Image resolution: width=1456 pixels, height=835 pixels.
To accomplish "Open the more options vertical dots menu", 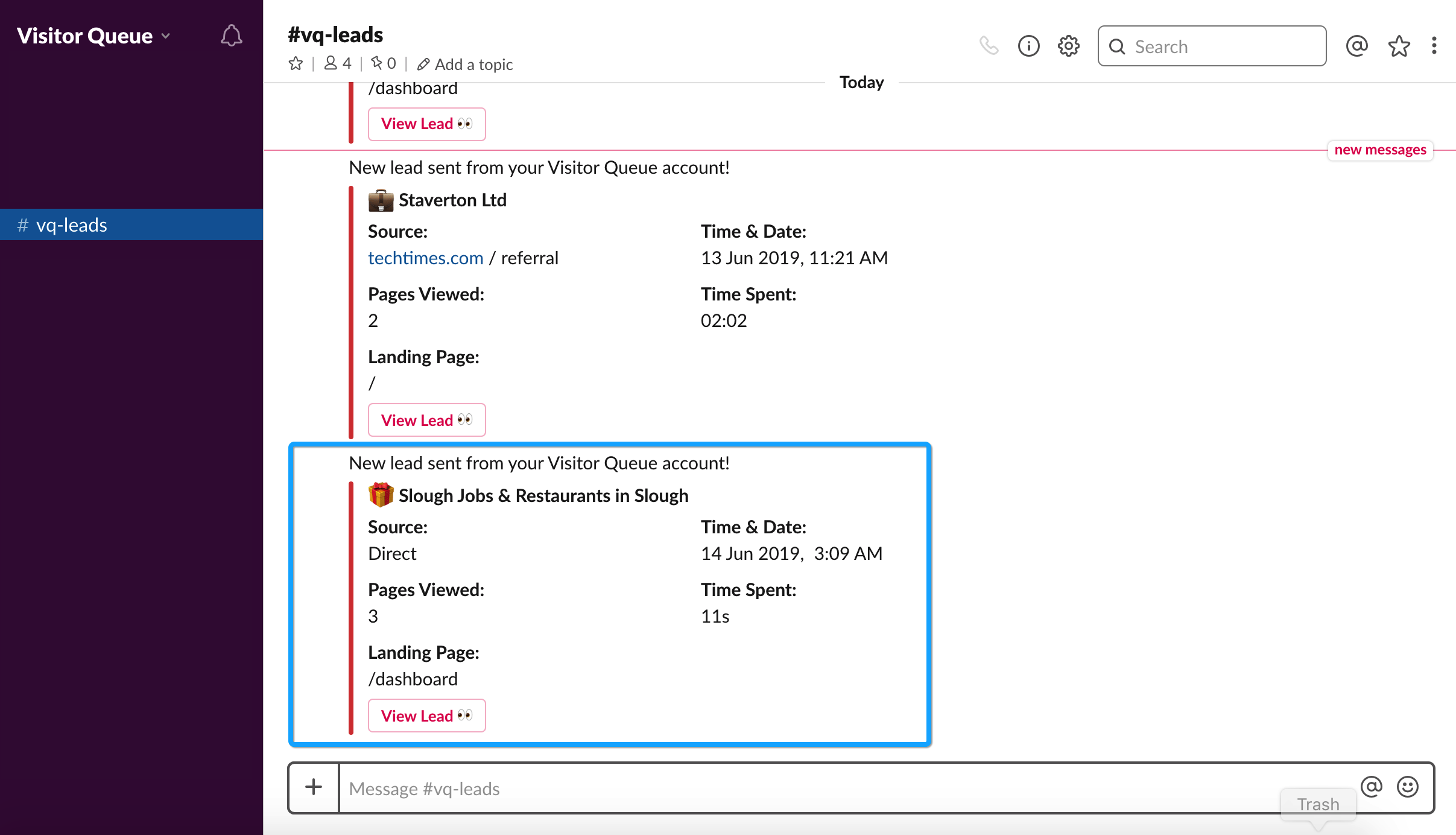I will 1434,46.
